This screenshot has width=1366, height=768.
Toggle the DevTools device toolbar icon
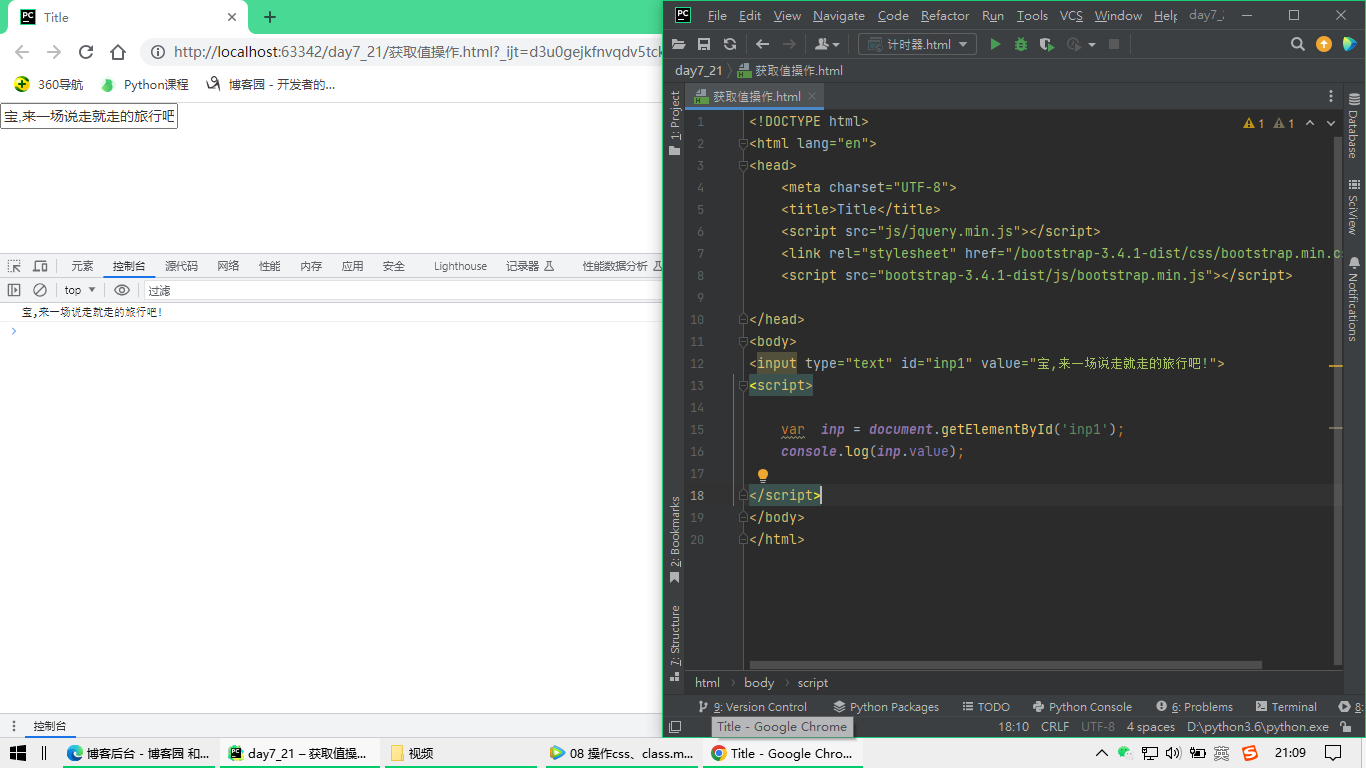pyautogui.click(x=40, y=266)
